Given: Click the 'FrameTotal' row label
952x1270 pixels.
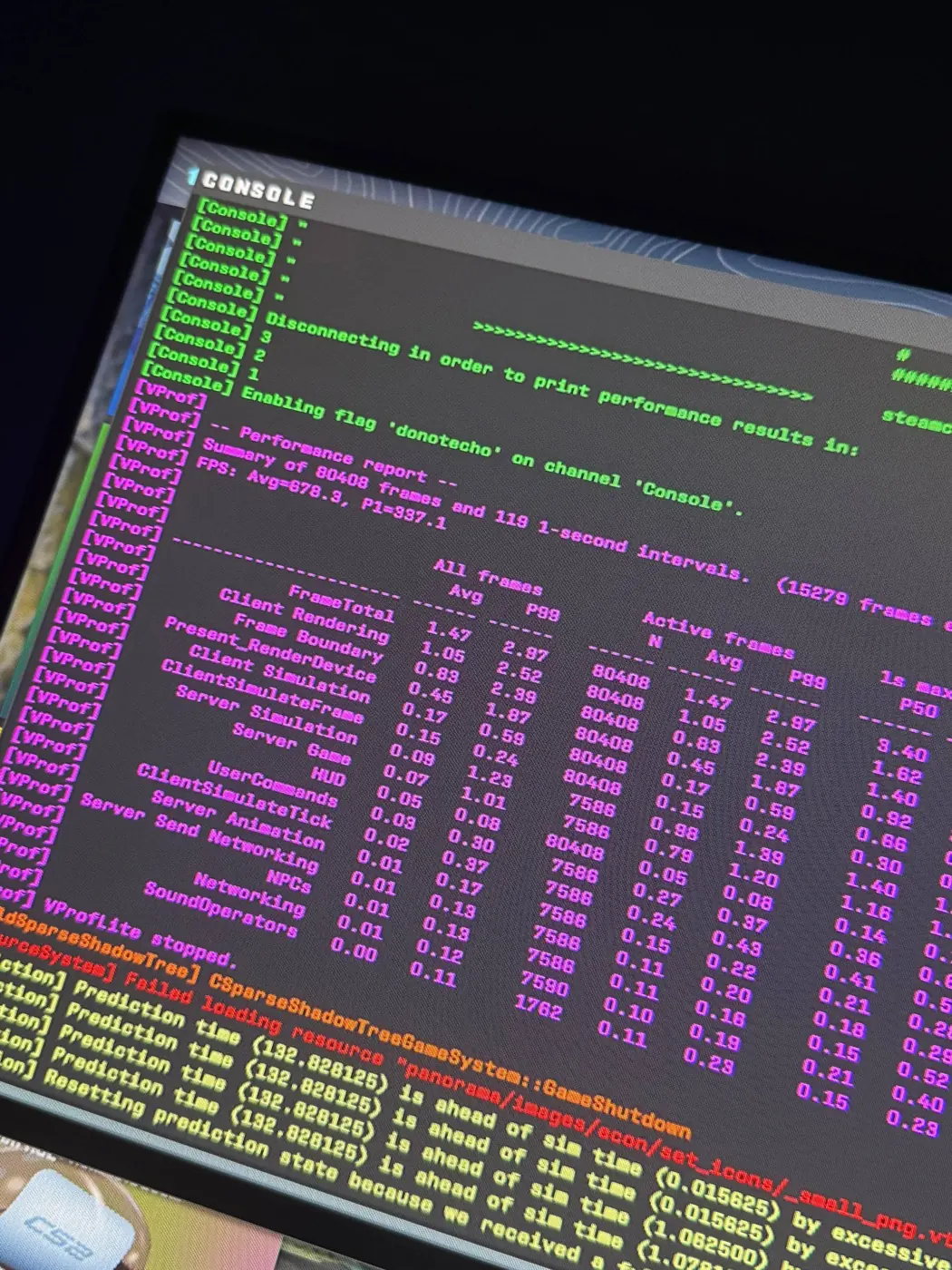Looking at the screenshot, I should (x=341, y=603).
